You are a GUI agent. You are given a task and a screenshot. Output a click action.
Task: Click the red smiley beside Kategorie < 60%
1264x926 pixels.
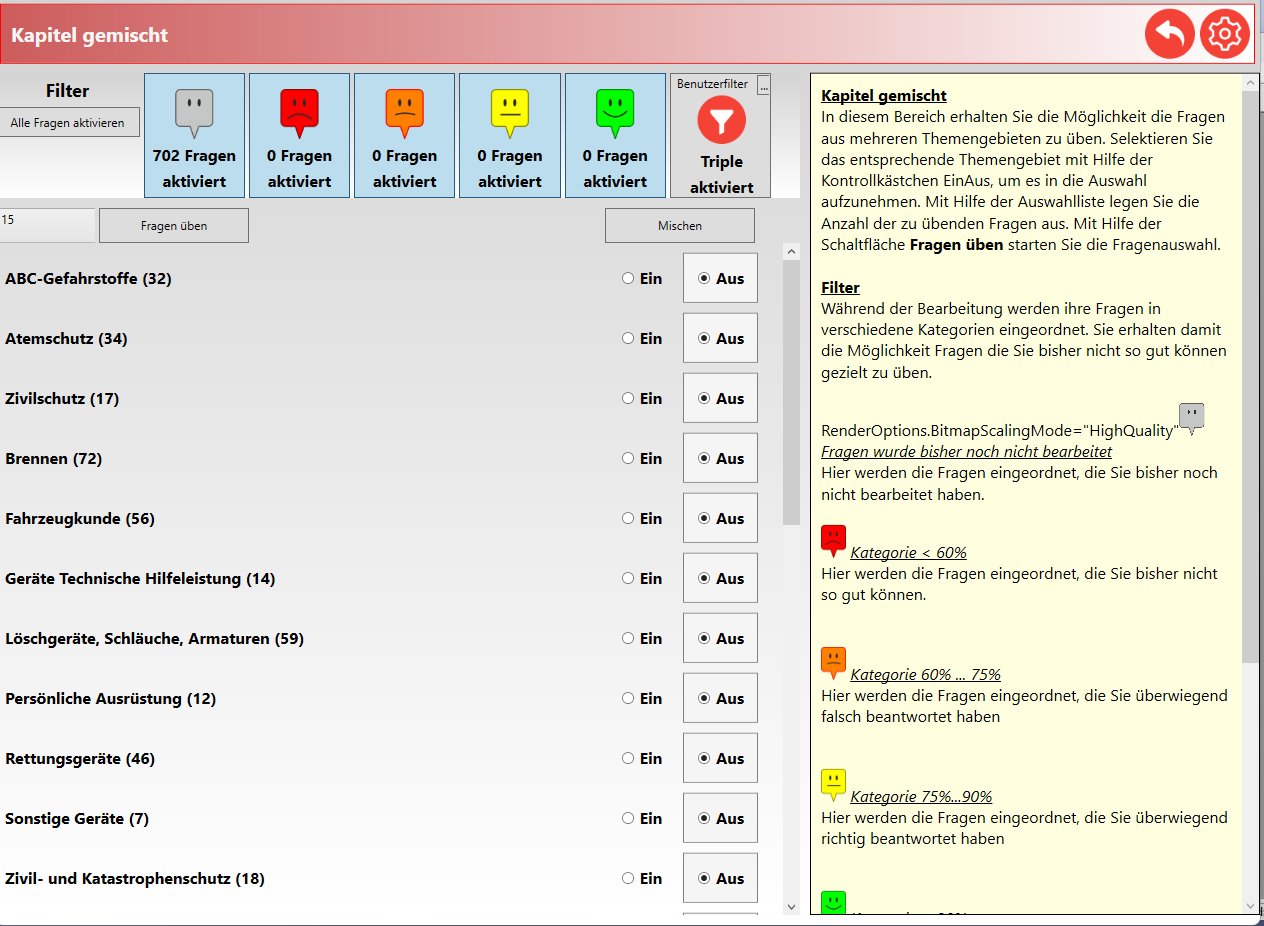(x=833, y=540)
